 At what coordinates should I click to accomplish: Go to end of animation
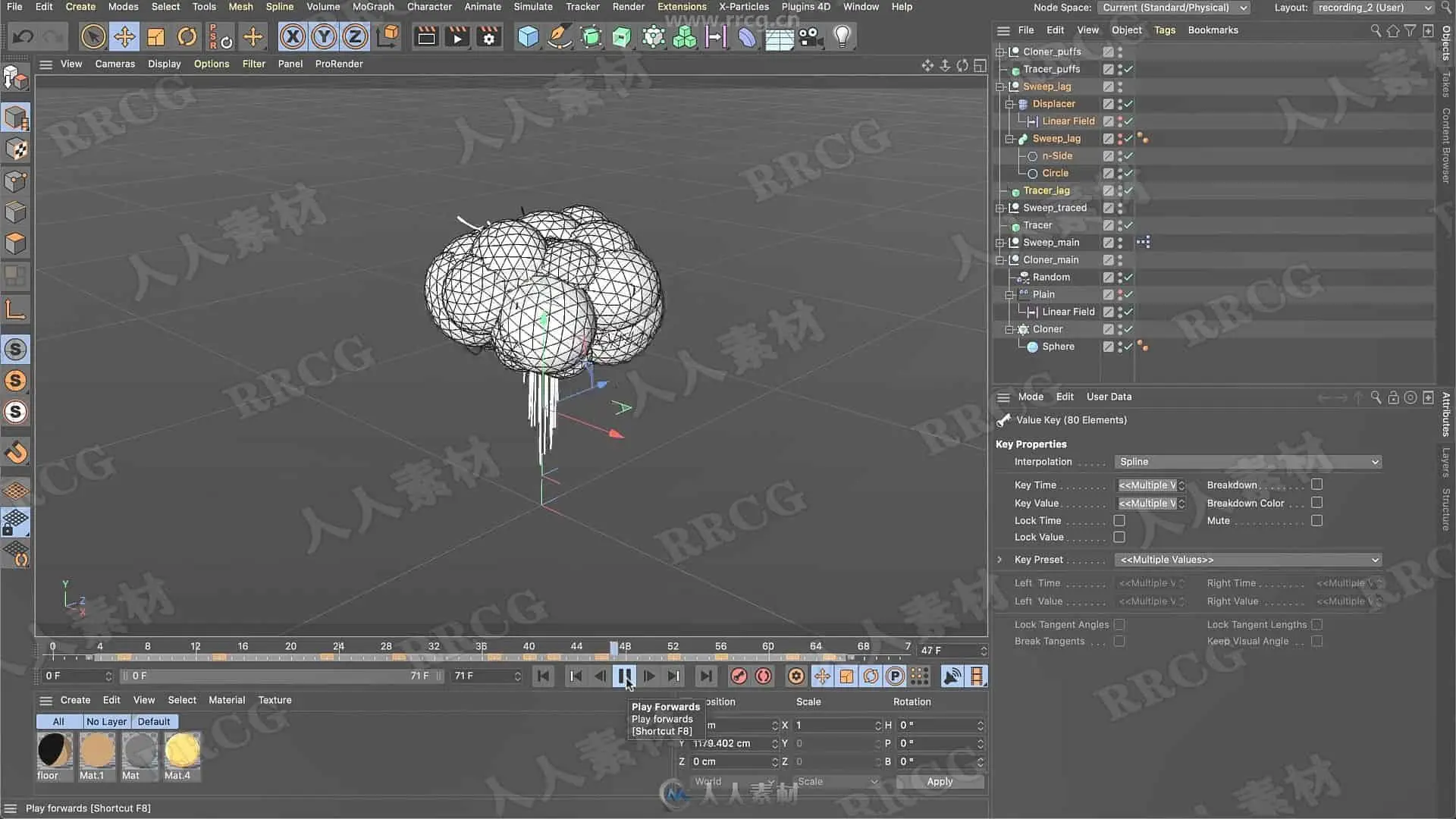point(706,676)
